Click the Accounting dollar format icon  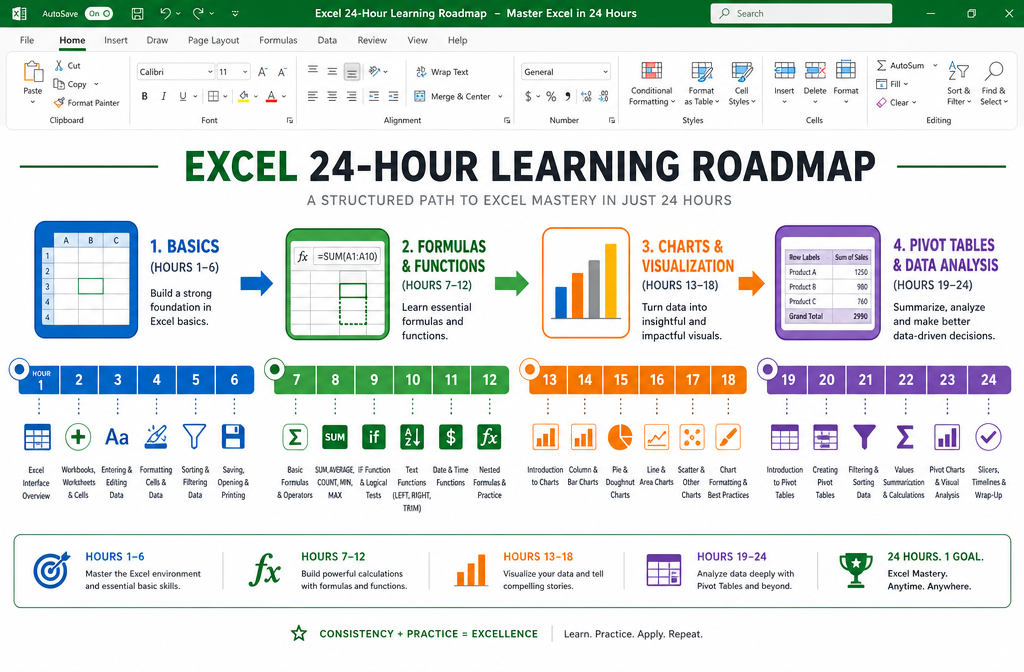click(528, 97)
